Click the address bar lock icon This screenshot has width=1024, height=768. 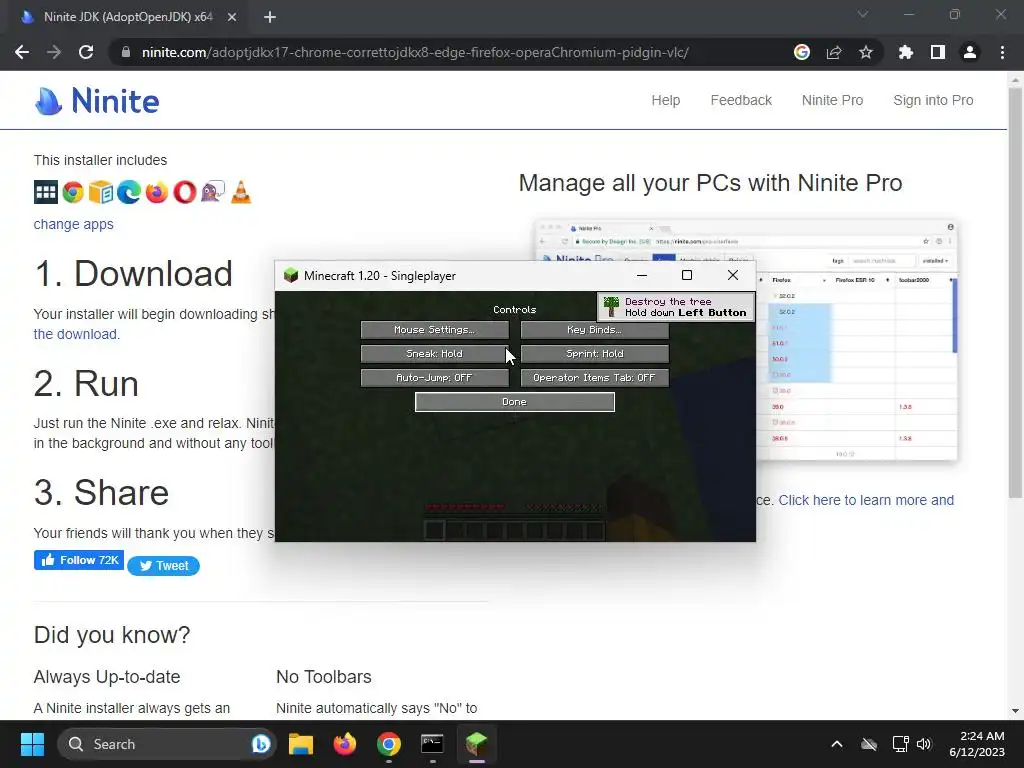click(x=126, y=52)
